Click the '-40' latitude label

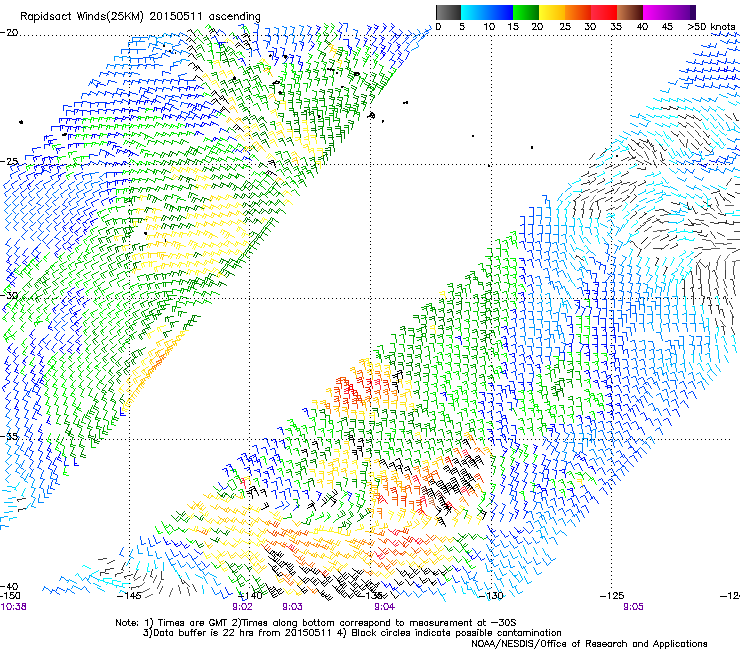coord(9,587)
